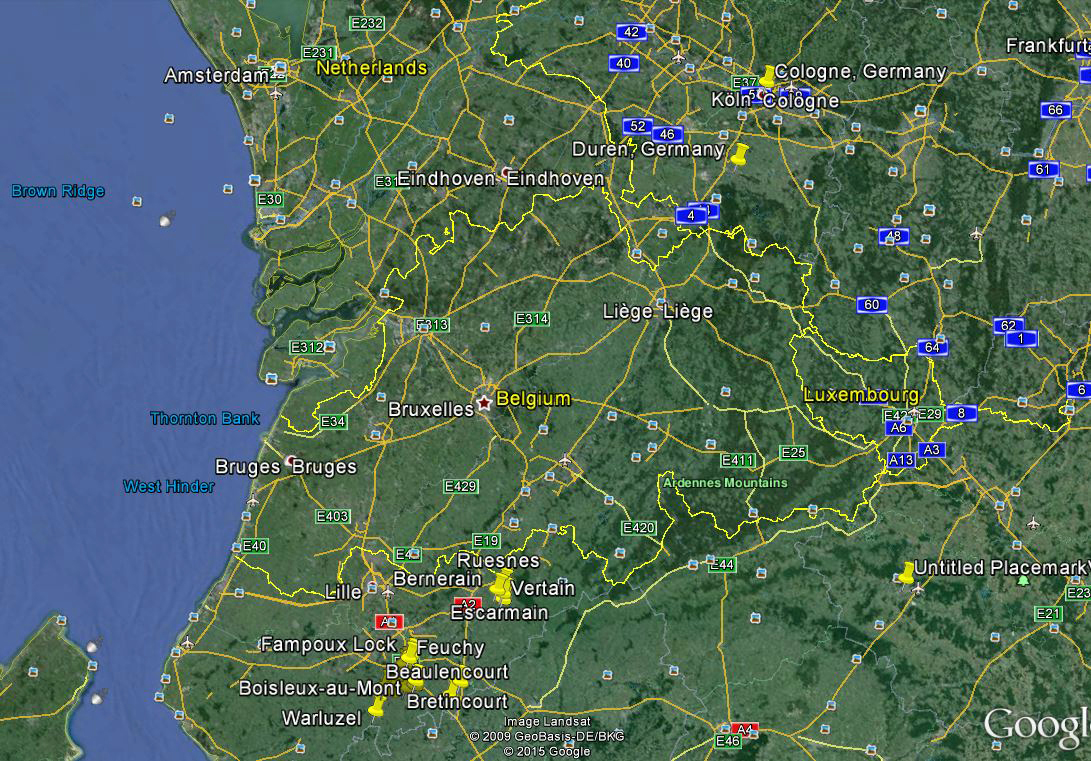Viewport: 1091px width, 761px height.
Task: Click the Brown Ridge sea label
Action: point(58,191)
